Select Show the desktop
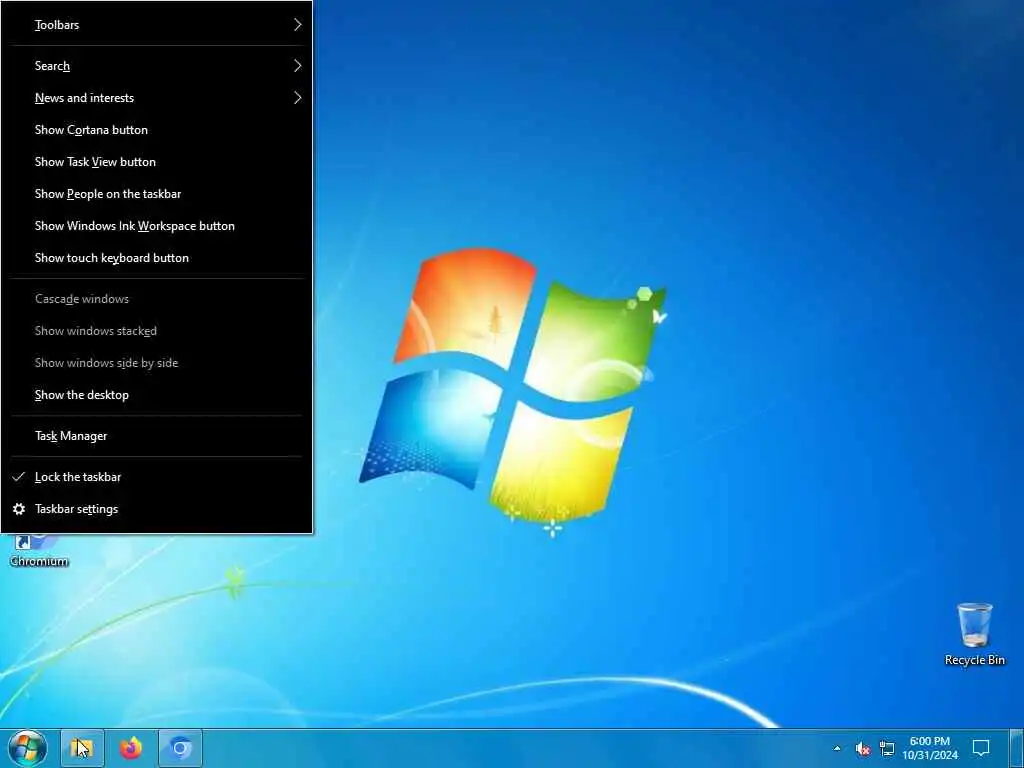This screenshot has height=768, width=1024. pyautogui.click(x=157, y=395)
